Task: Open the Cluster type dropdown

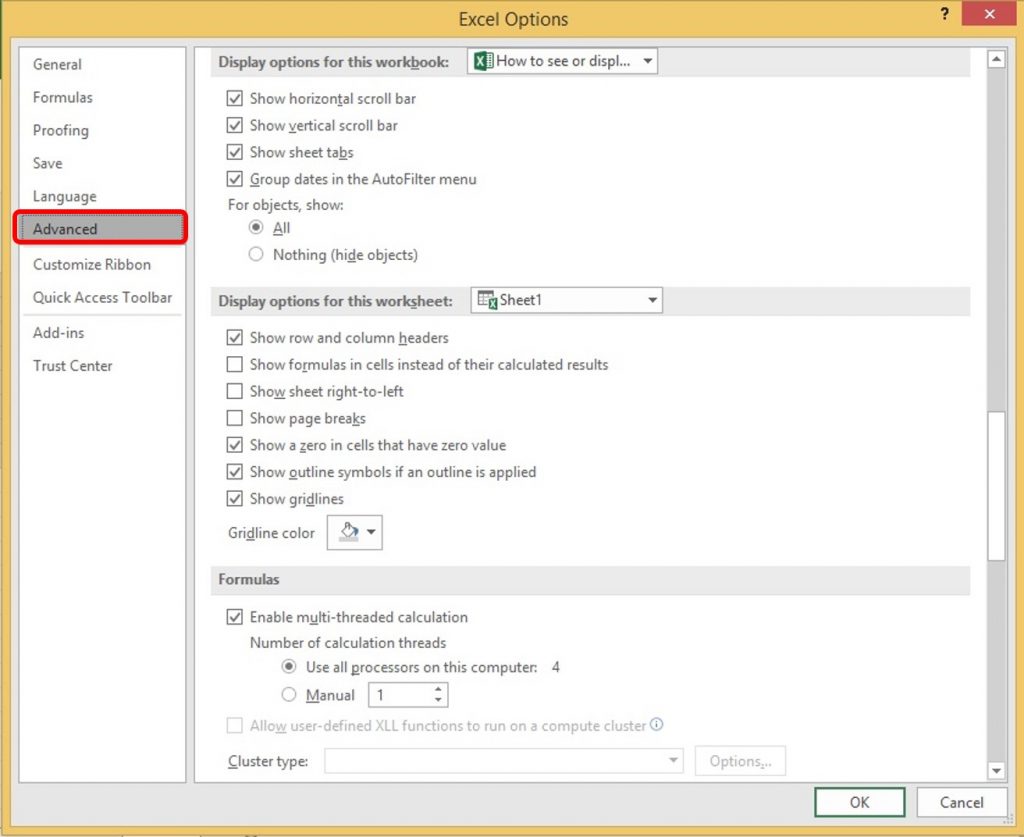Action: (x=504, y=761)
